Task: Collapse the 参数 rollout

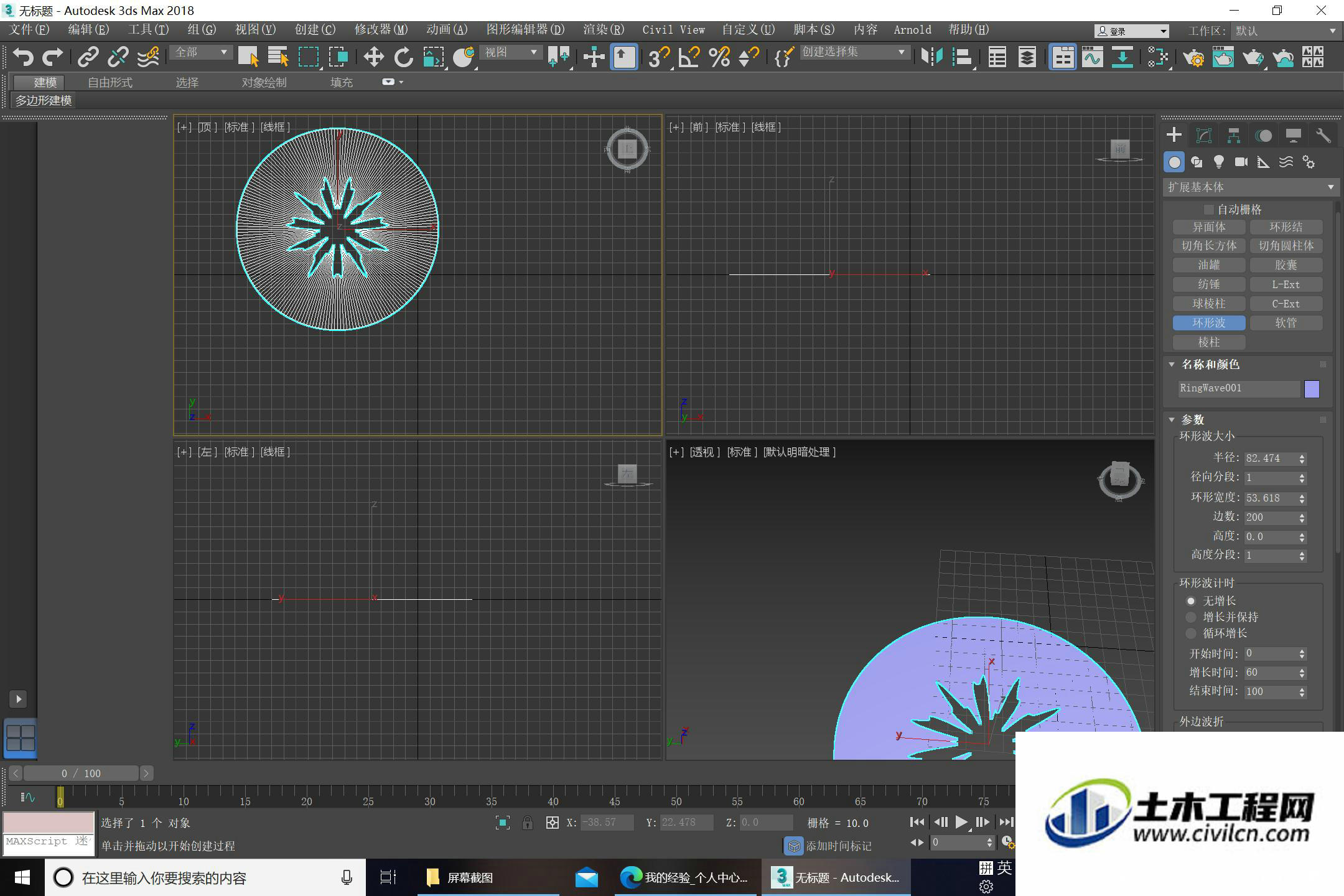Action: (1172, 419)
